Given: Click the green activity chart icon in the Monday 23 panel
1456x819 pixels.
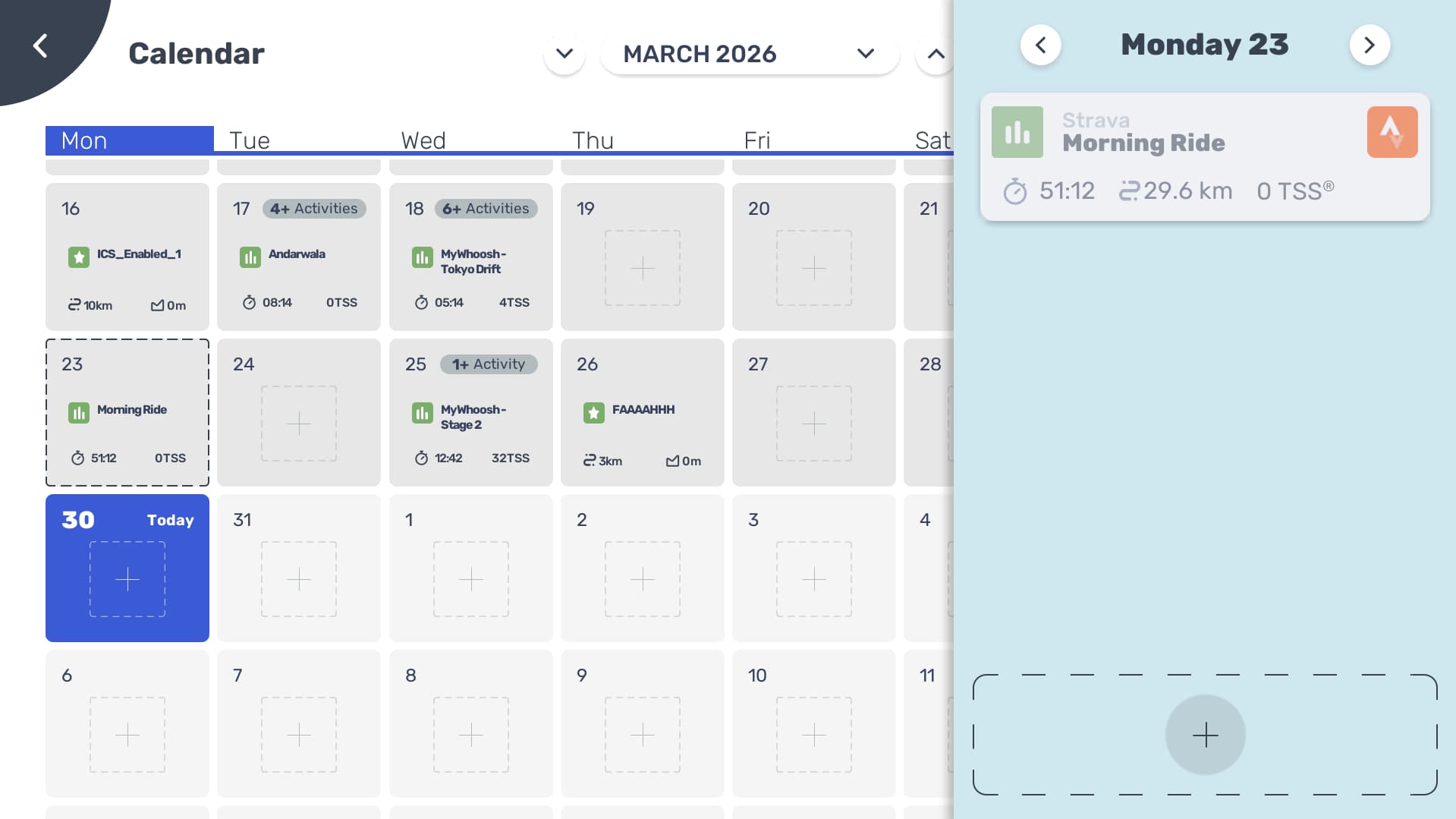Looking at the screenshot, I should coord(1017,131).
